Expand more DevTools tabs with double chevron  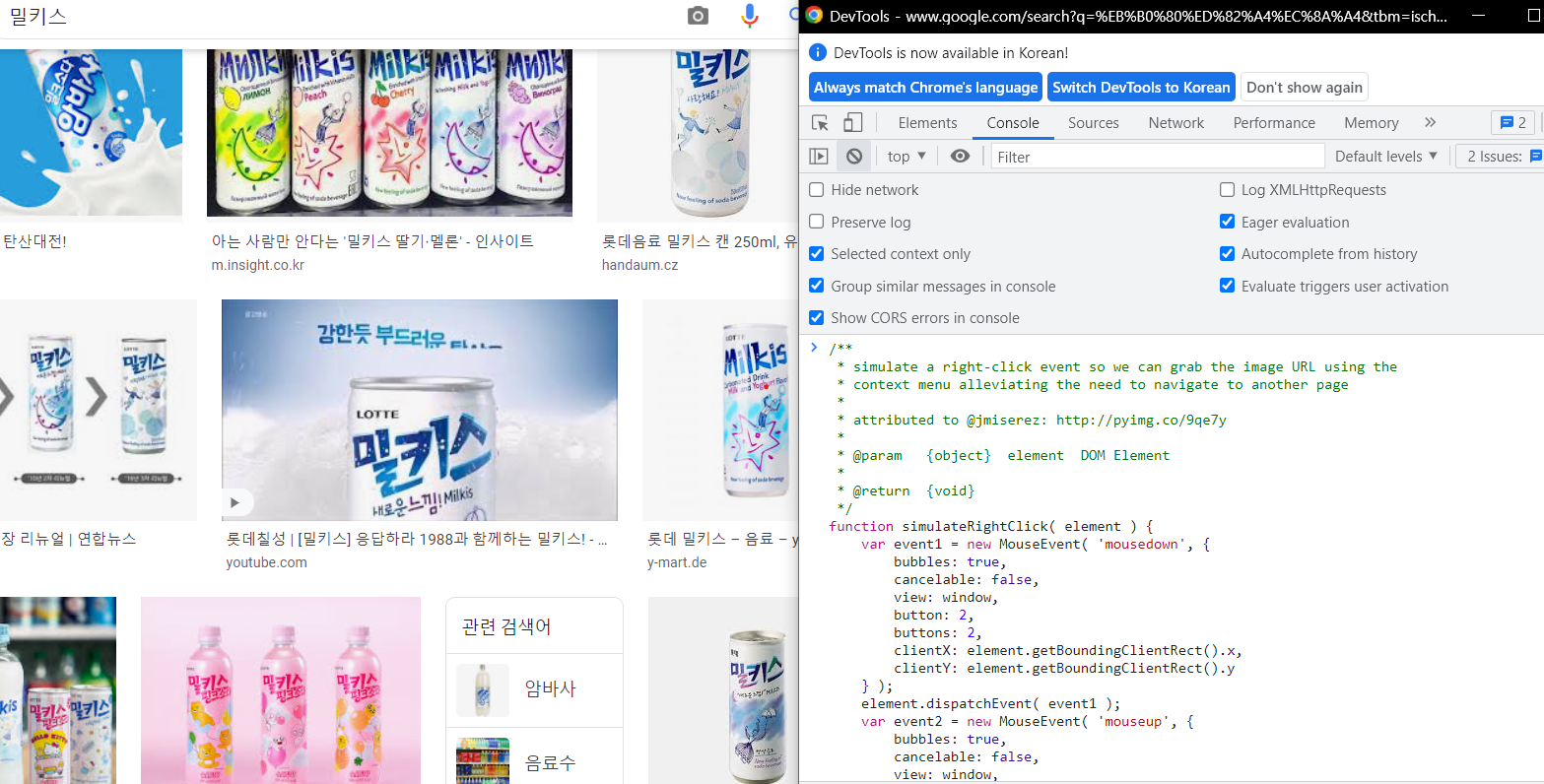point(1431,122)
